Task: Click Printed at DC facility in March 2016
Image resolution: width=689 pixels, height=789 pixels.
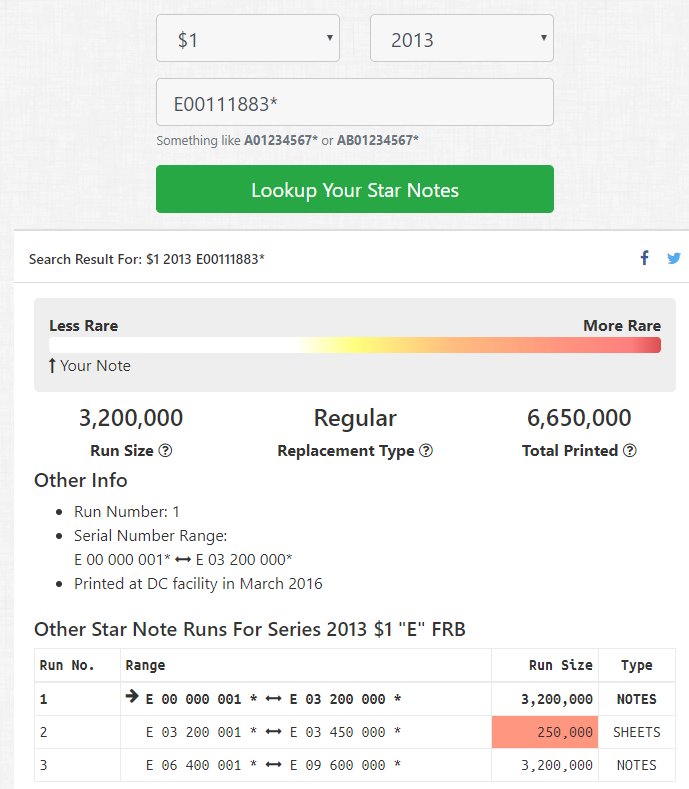Action: pos(198,584)
